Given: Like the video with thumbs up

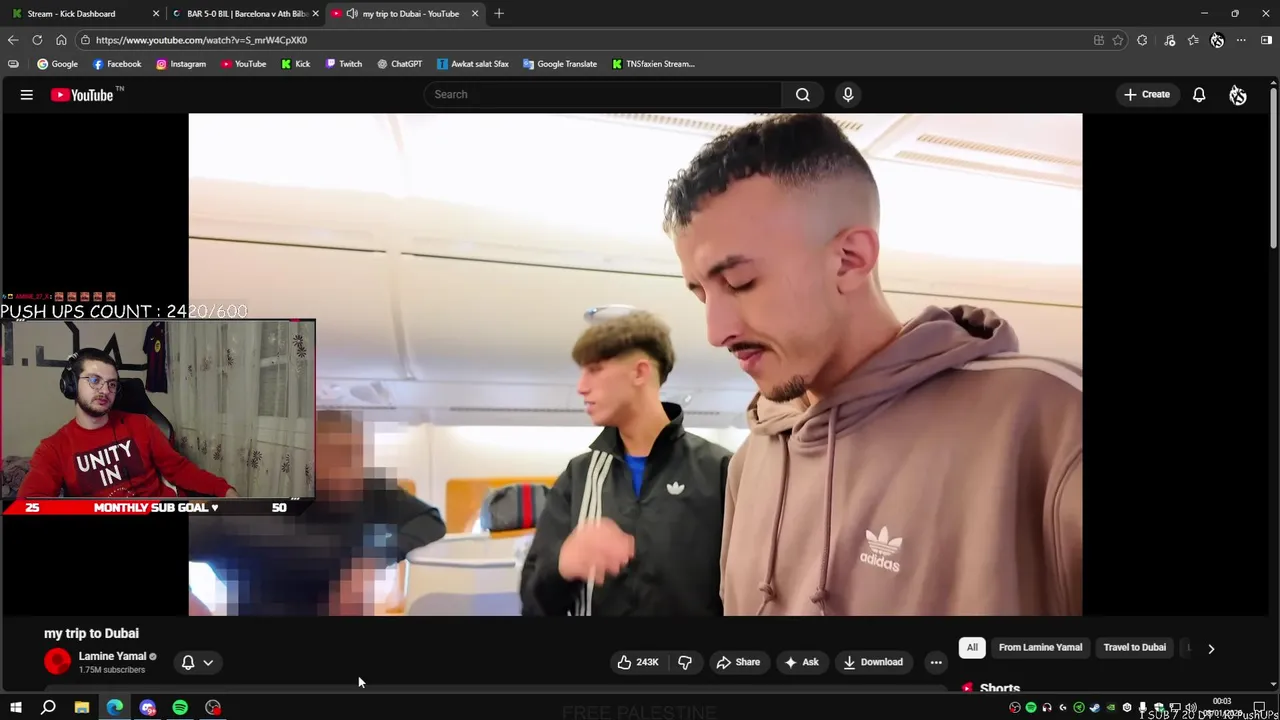Looking at the screenshot, I should (x=637, y=662).
